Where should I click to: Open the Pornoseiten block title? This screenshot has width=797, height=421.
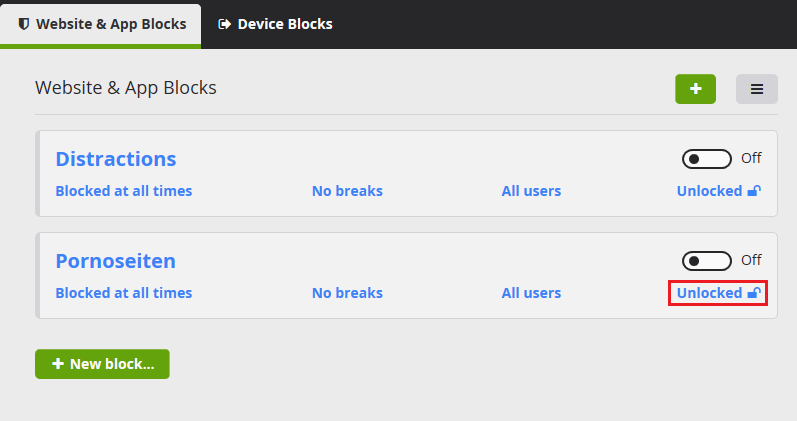click(115, 261)
